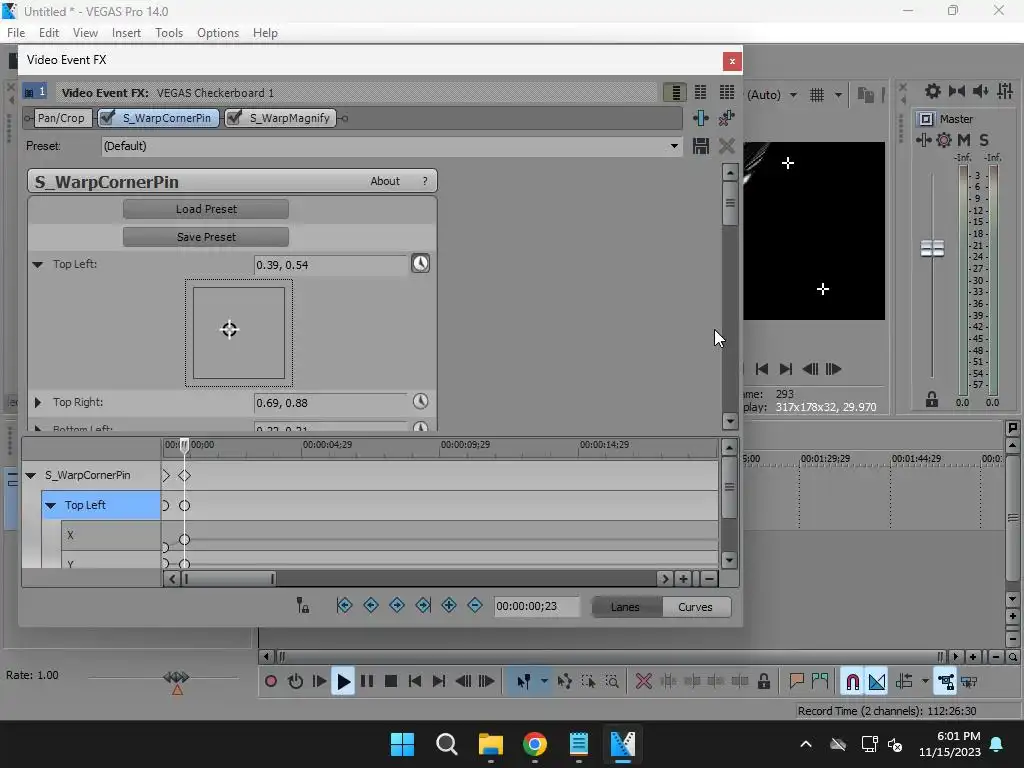Switch keyframe view to Curves
The width and height of the screenshot is (1024, 768).
(696, 607)
